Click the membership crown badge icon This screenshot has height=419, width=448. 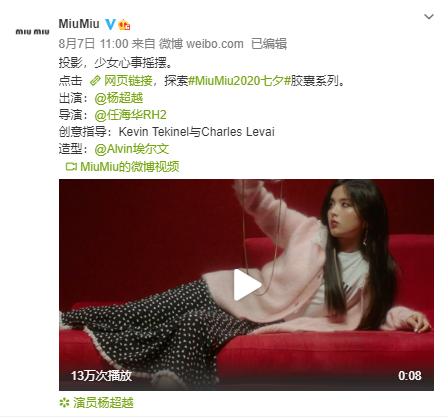[x=124, y=25]
